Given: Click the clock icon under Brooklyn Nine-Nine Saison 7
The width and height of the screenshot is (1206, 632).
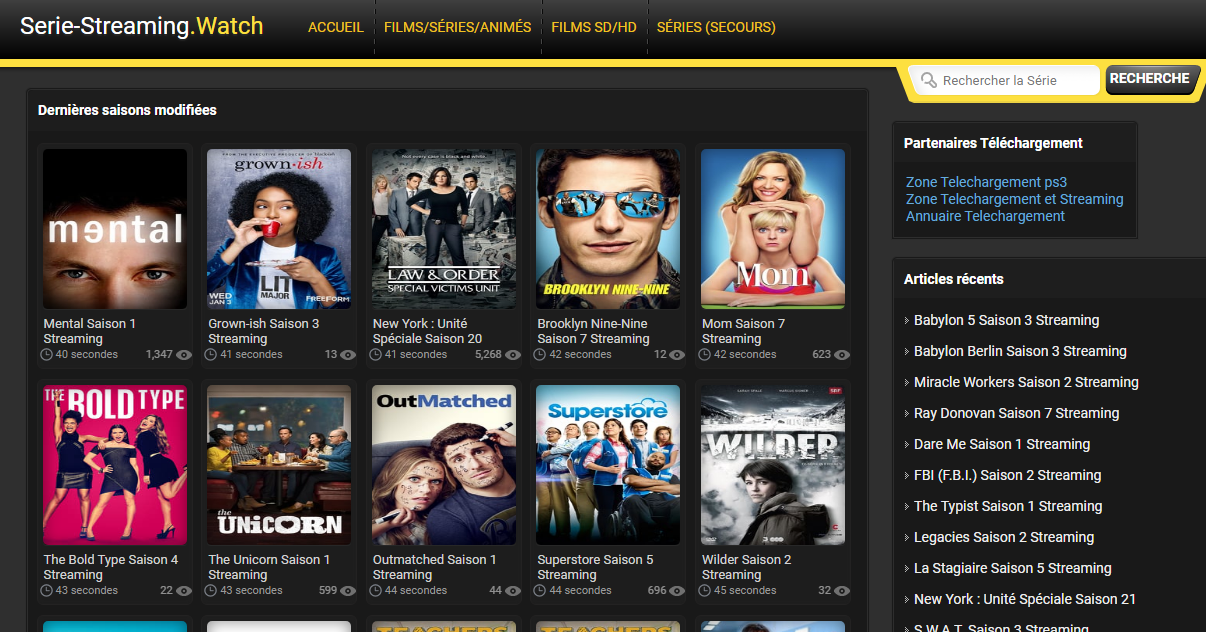Looking at the screenshot, I should tap(541, 355).
